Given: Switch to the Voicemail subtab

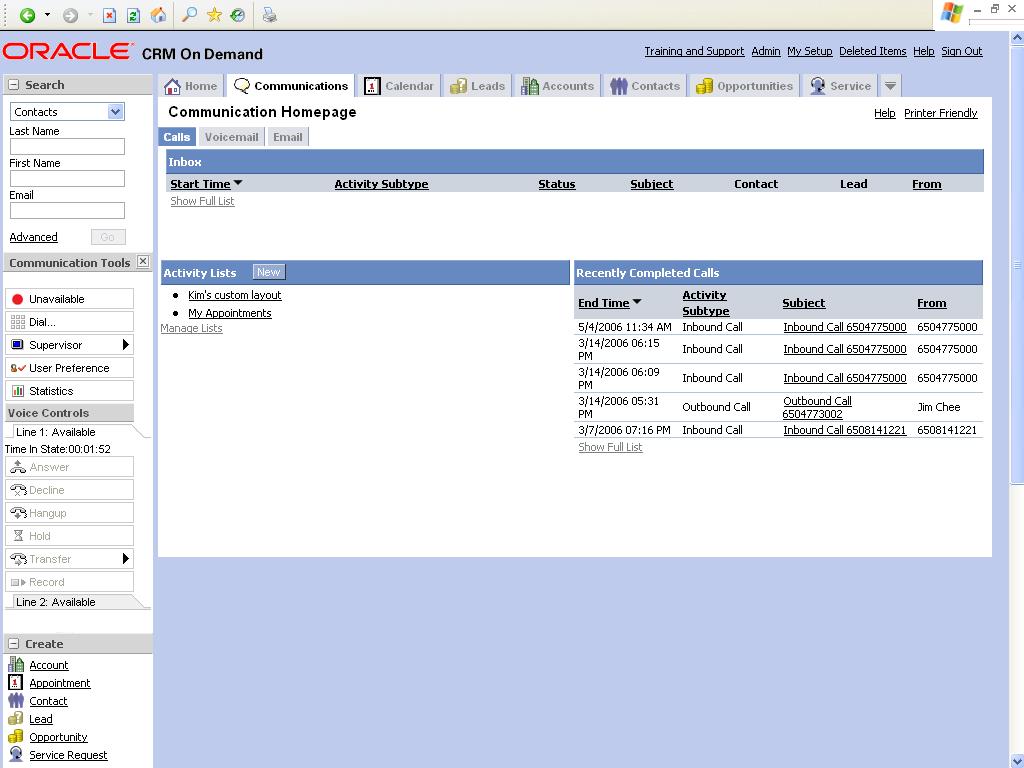Looking at the screenshot, I should point(231,137).
